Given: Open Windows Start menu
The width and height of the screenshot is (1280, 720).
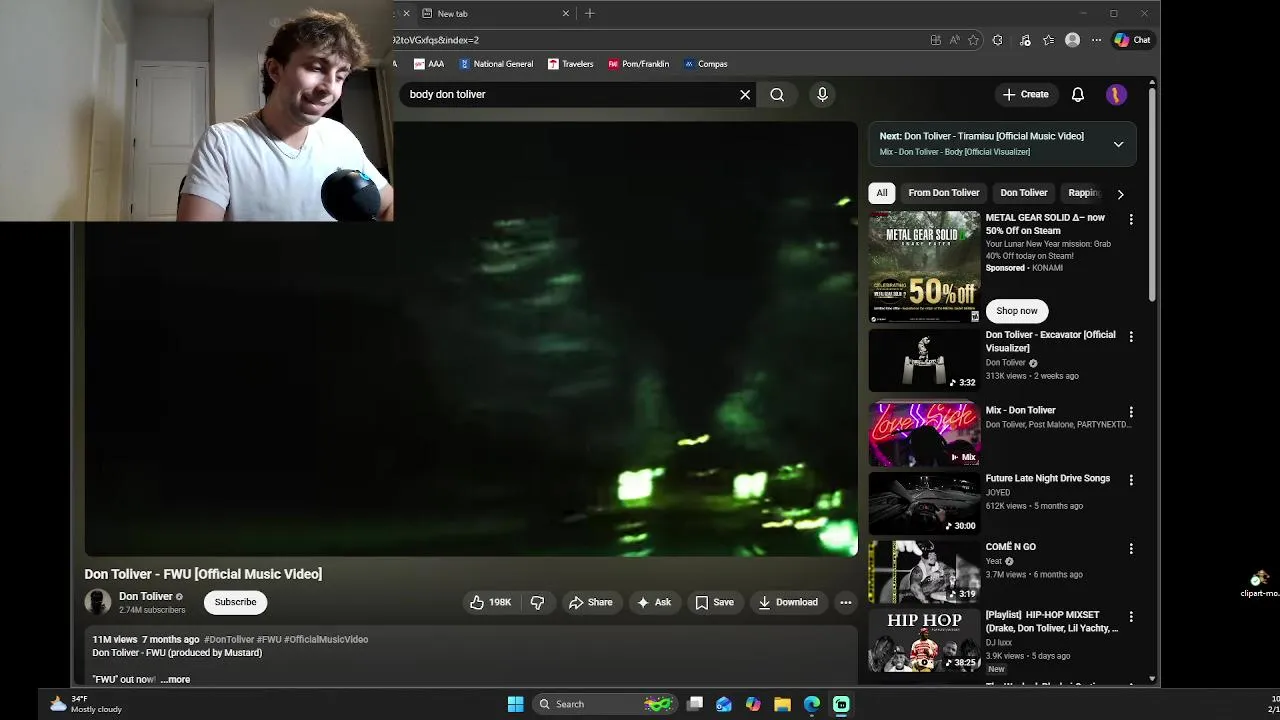Looking at the screenshot, I should click(x=515, y=704).
